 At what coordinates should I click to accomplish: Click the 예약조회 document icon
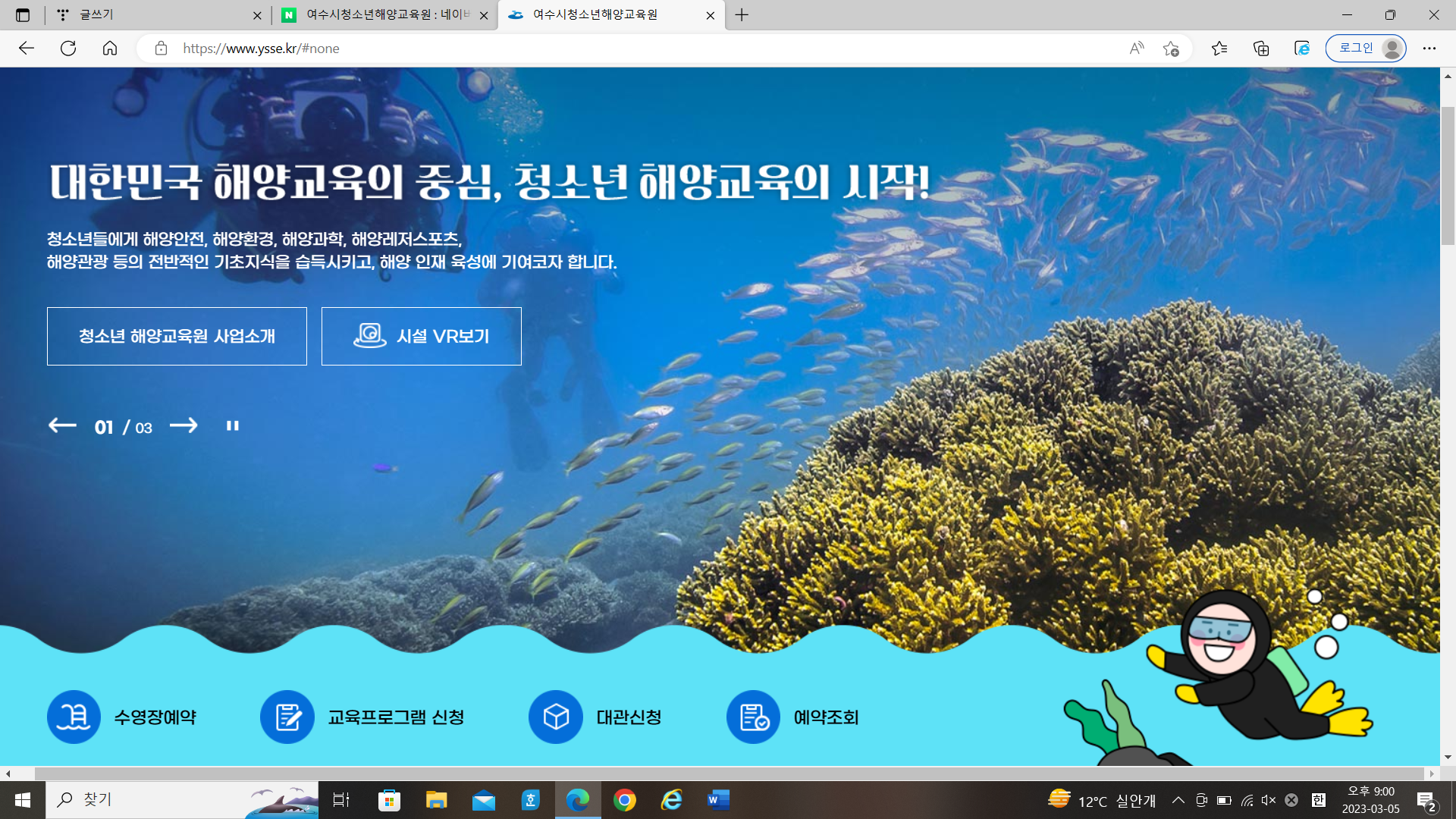754,717
